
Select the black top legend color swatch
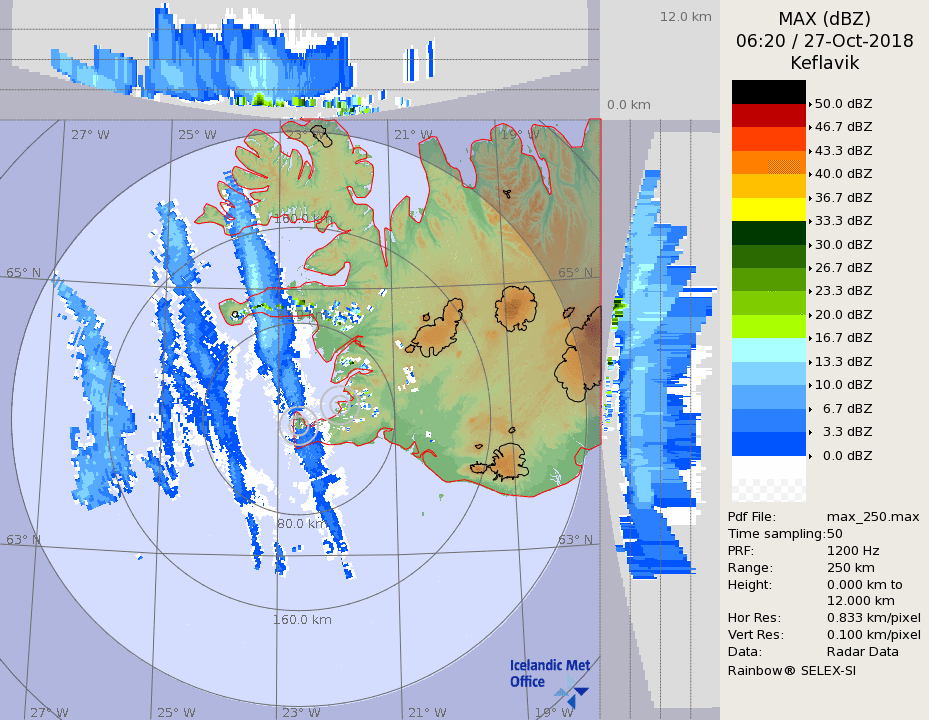point(768,91)
